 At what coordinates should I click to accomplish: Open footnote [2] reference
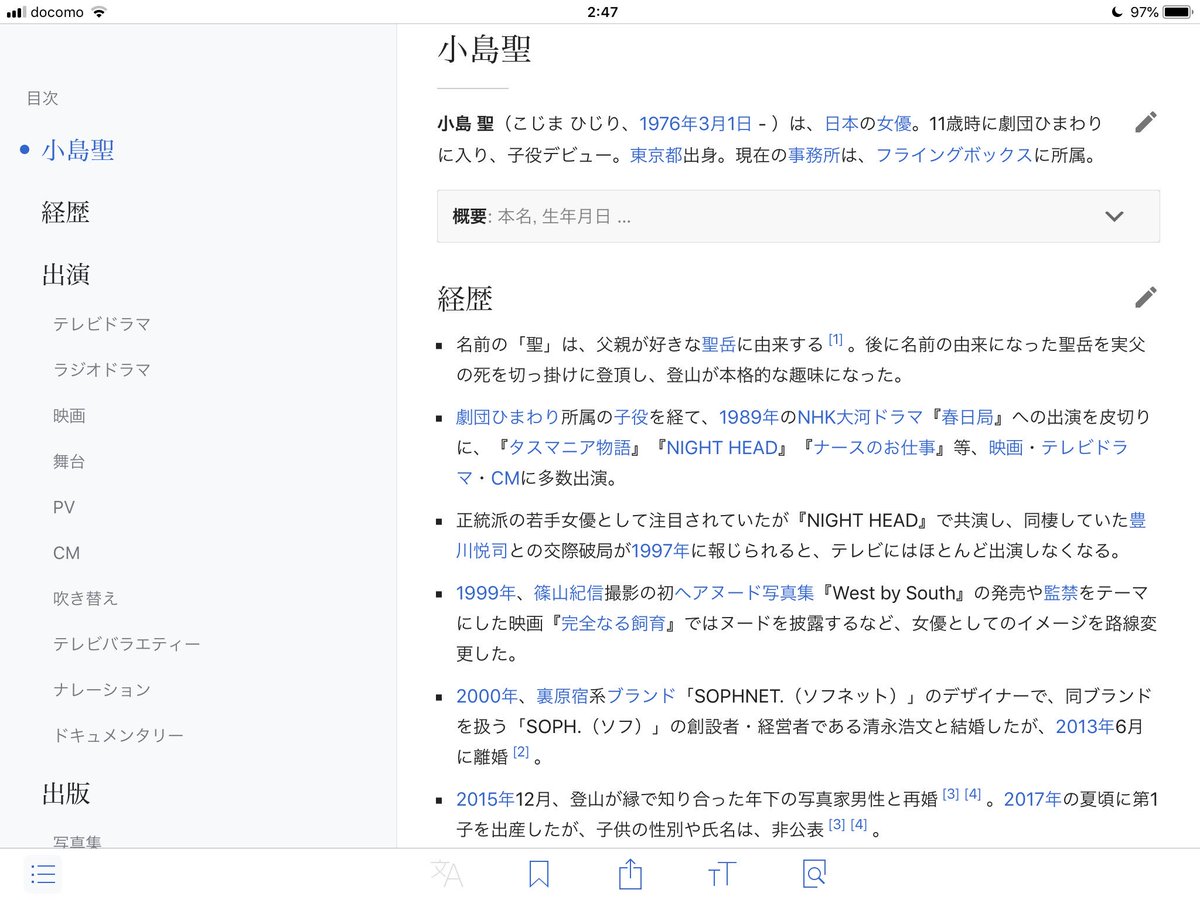tap(521, 754)
